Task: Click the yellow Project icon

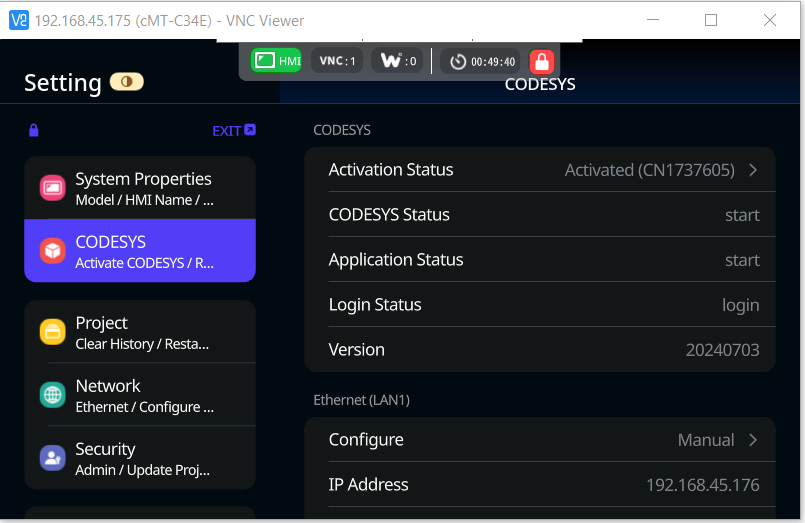Action: coord(52,332)
